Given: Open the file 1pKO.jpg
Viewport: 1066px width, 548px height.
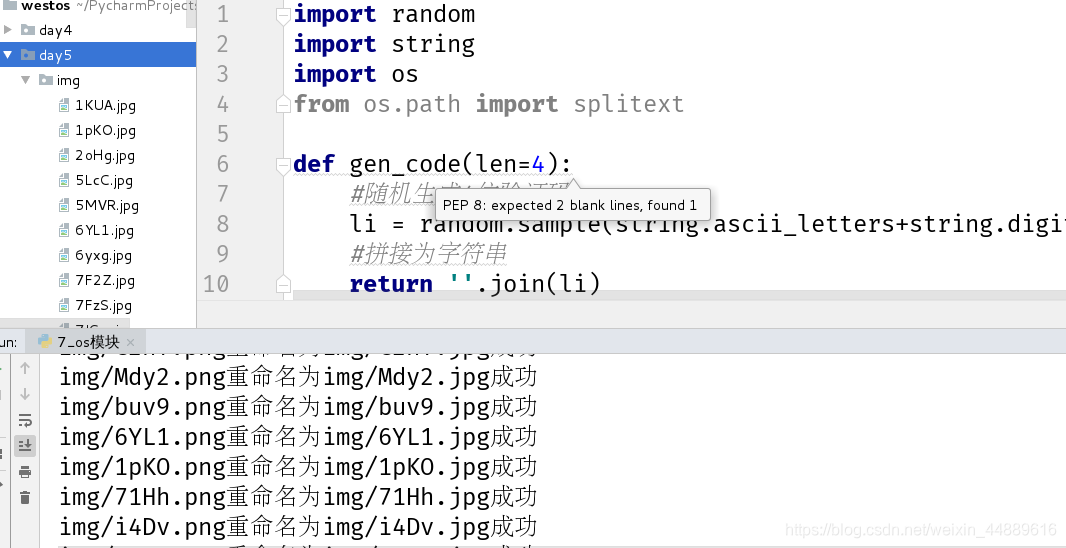Looking at the screenshot, I should pyautogui.click(x=105, y=131).
